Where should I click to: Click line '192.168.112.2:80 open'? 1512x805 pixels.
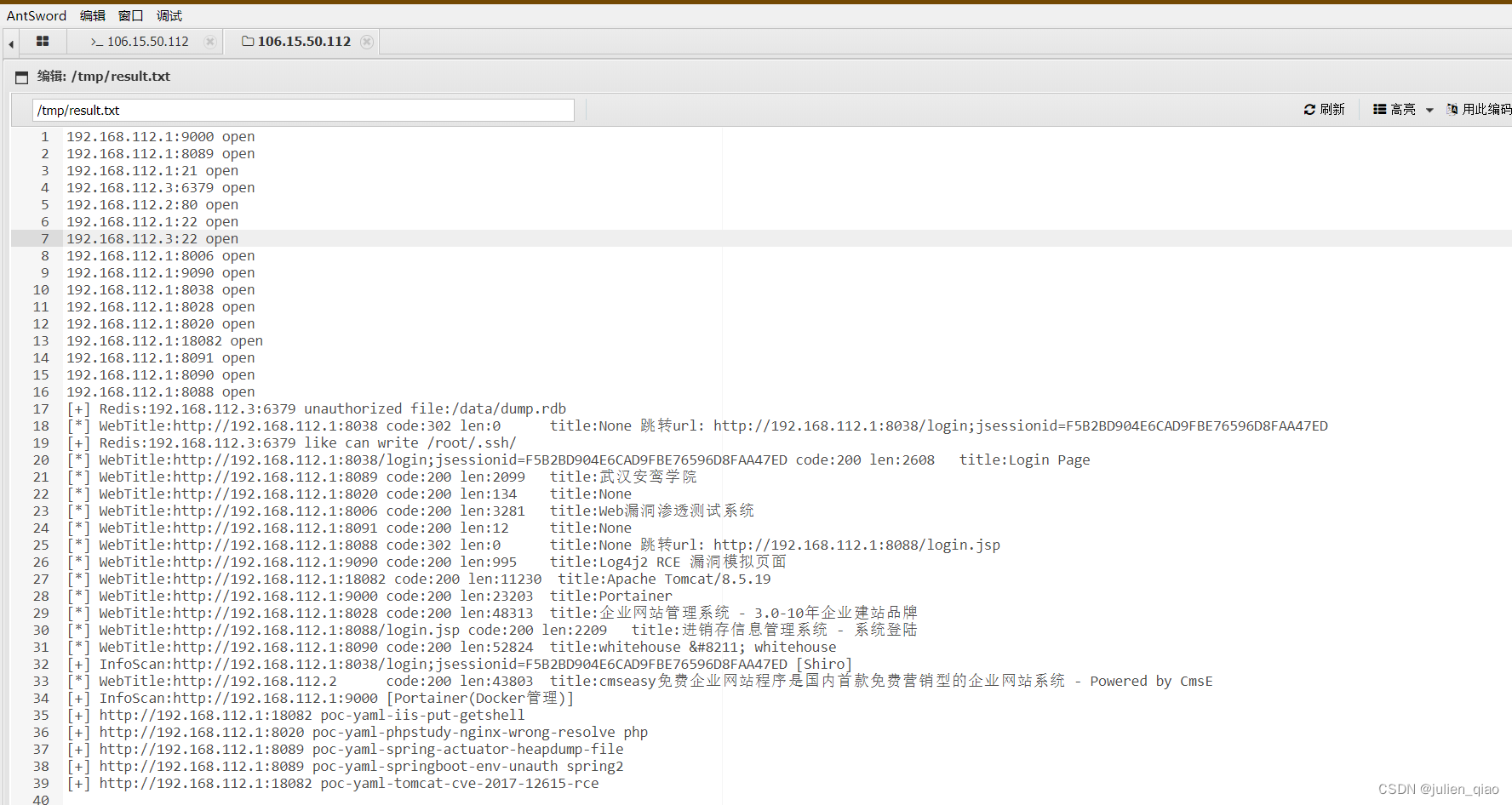[x=152, y=204]
